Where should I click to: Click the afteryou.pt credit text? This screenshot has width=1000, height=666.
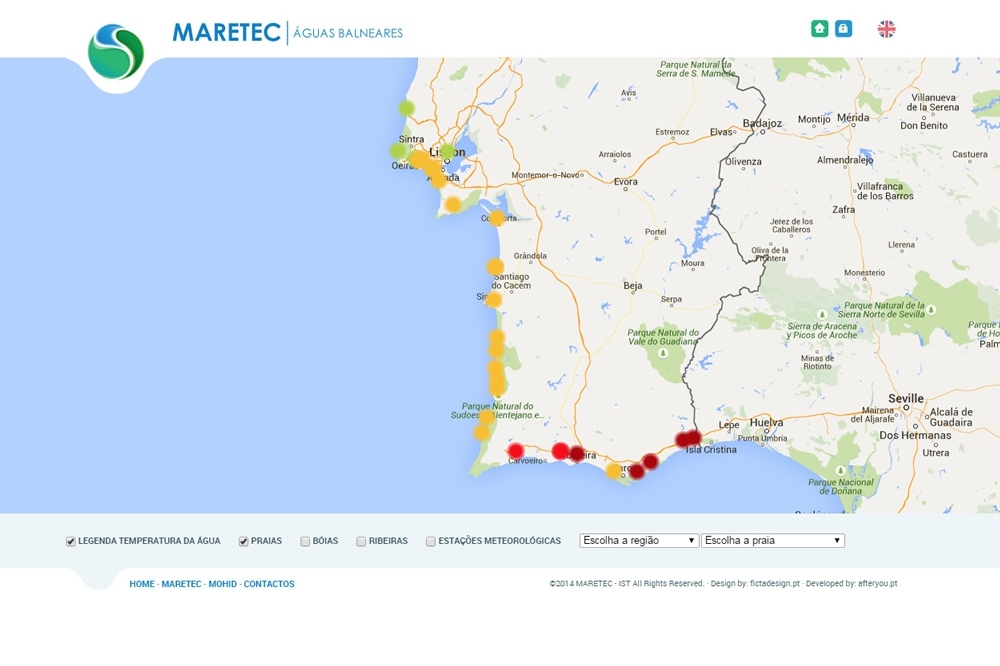pyautogui.click(x=878, y=583)
